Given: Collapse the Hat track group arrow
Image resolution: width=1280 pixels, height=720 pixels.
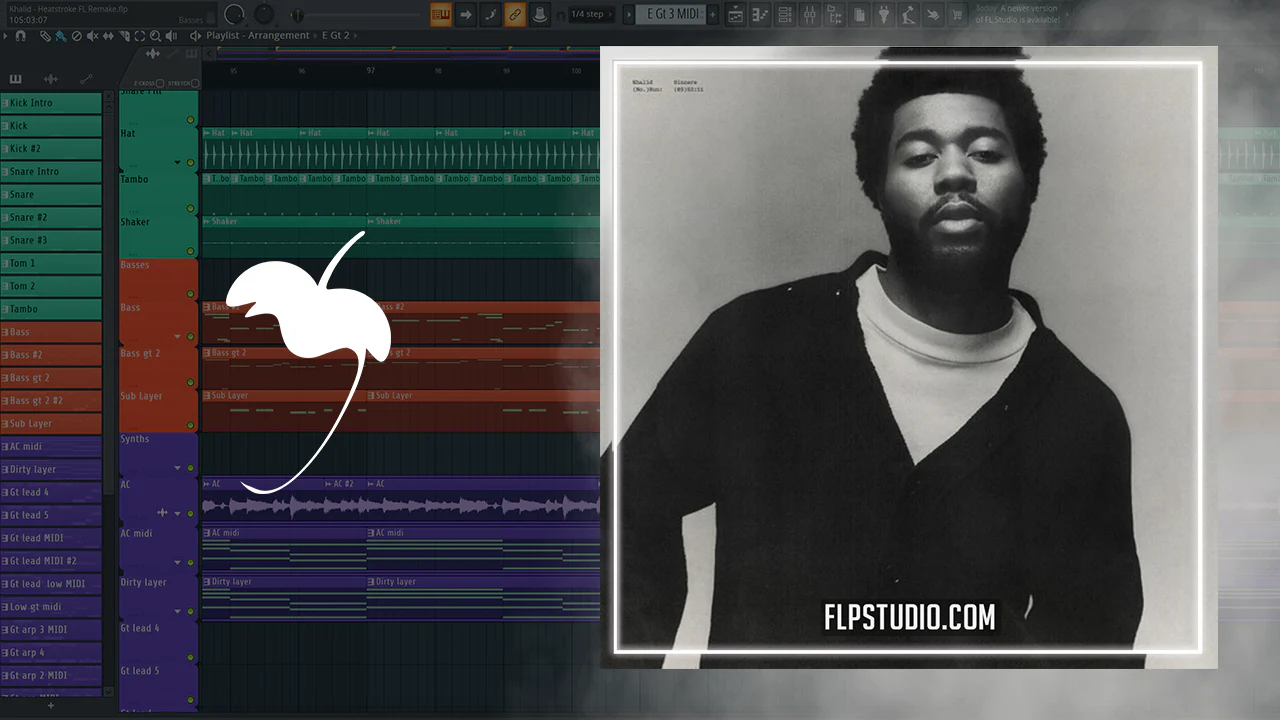Looking at the screenshot, I should pyautogui.click(x=178, y=162).
